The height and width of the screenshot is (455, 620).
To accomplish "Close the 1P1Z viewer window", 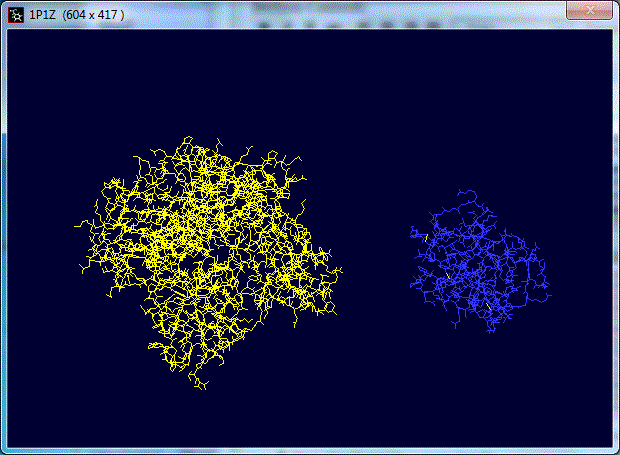I will (x=589, y=9).
